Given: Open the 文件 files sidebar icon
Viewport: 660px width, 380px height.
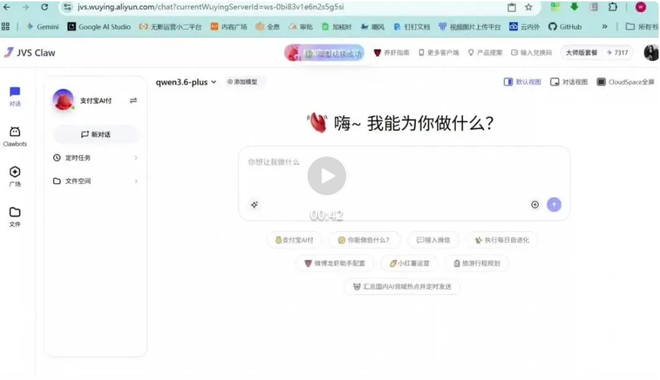Looking at the screenshot, I should (15, 217).
